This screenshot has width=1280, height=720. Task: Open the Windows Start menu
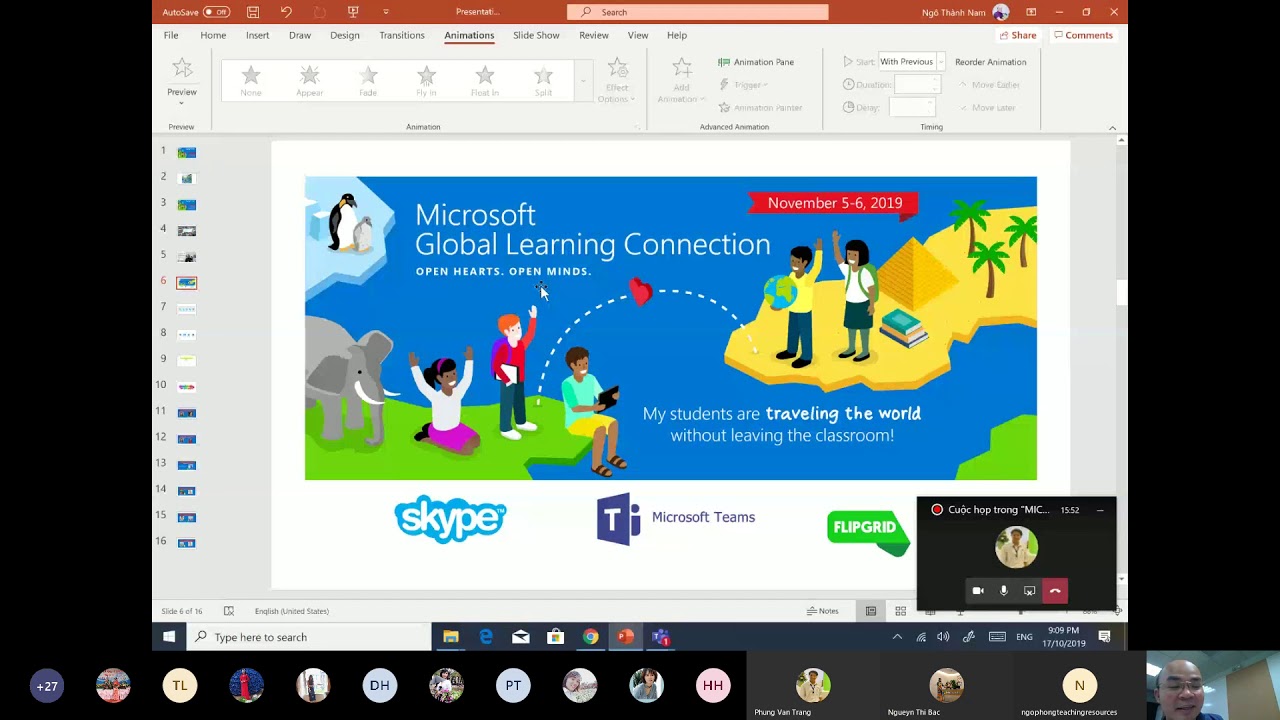click(169, 637)
